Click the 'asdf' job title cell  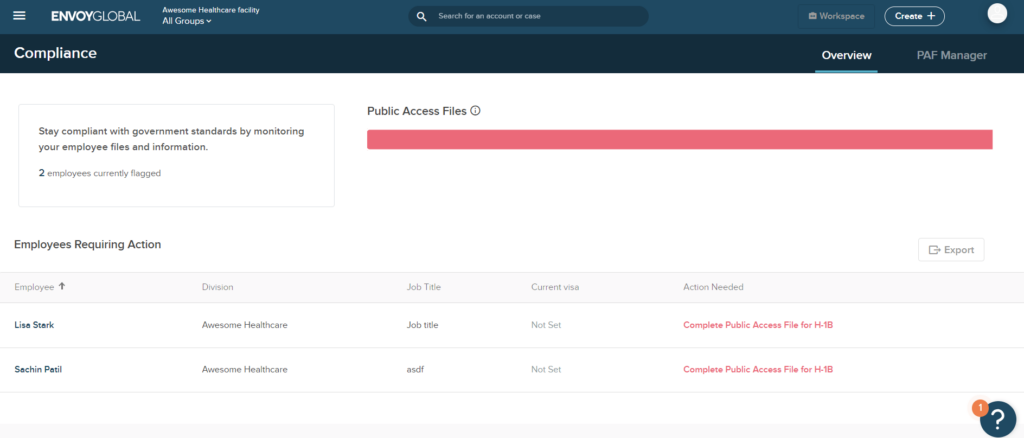point(415,369)
